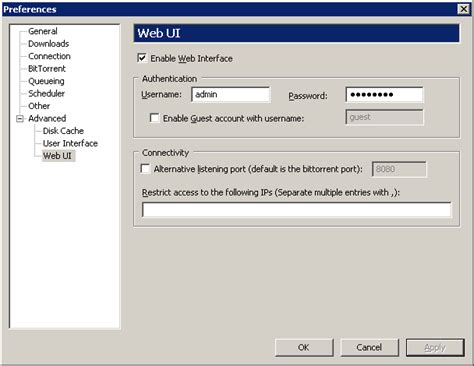Go to Queueing settings
Image resolution: width=474 pixels, height=366 pixels.
(46, 81)
